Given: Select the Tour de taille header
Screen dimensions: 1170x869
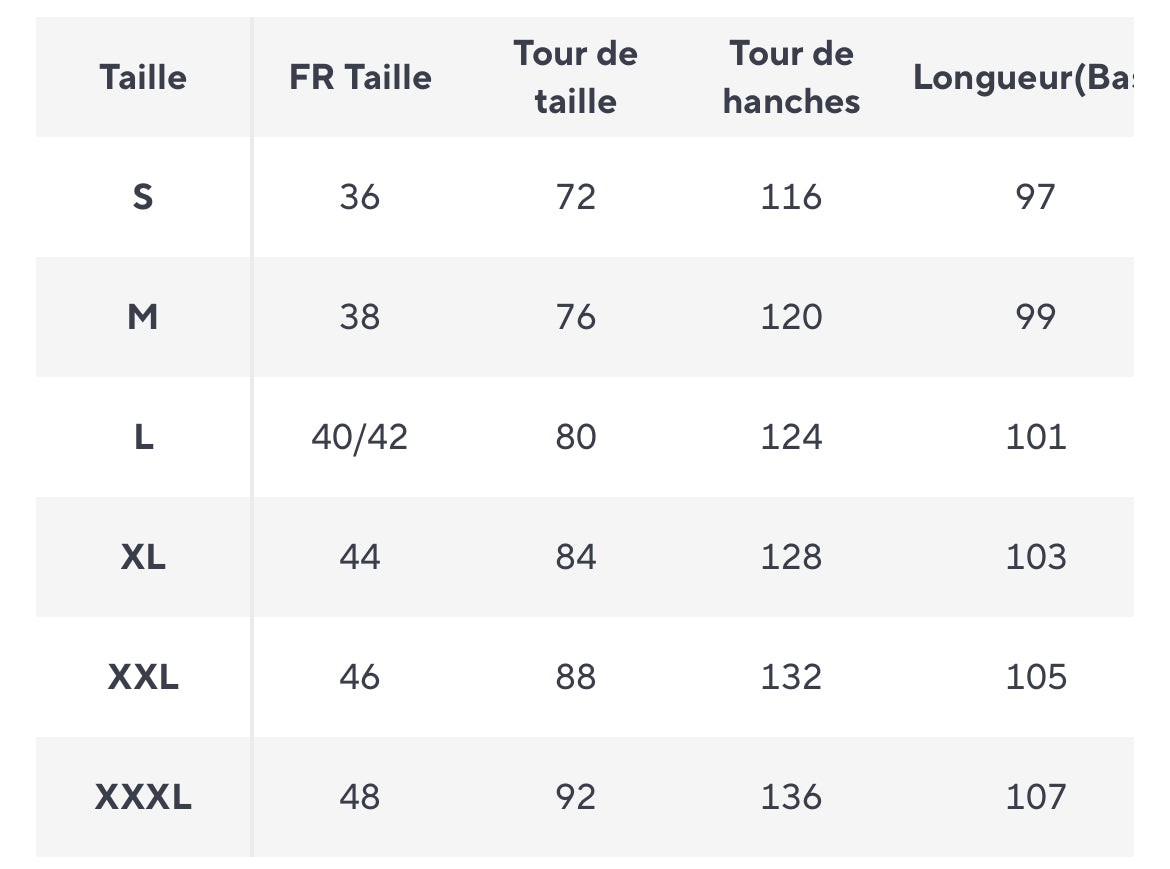Looking at the screenshot, I should point(575,78).
